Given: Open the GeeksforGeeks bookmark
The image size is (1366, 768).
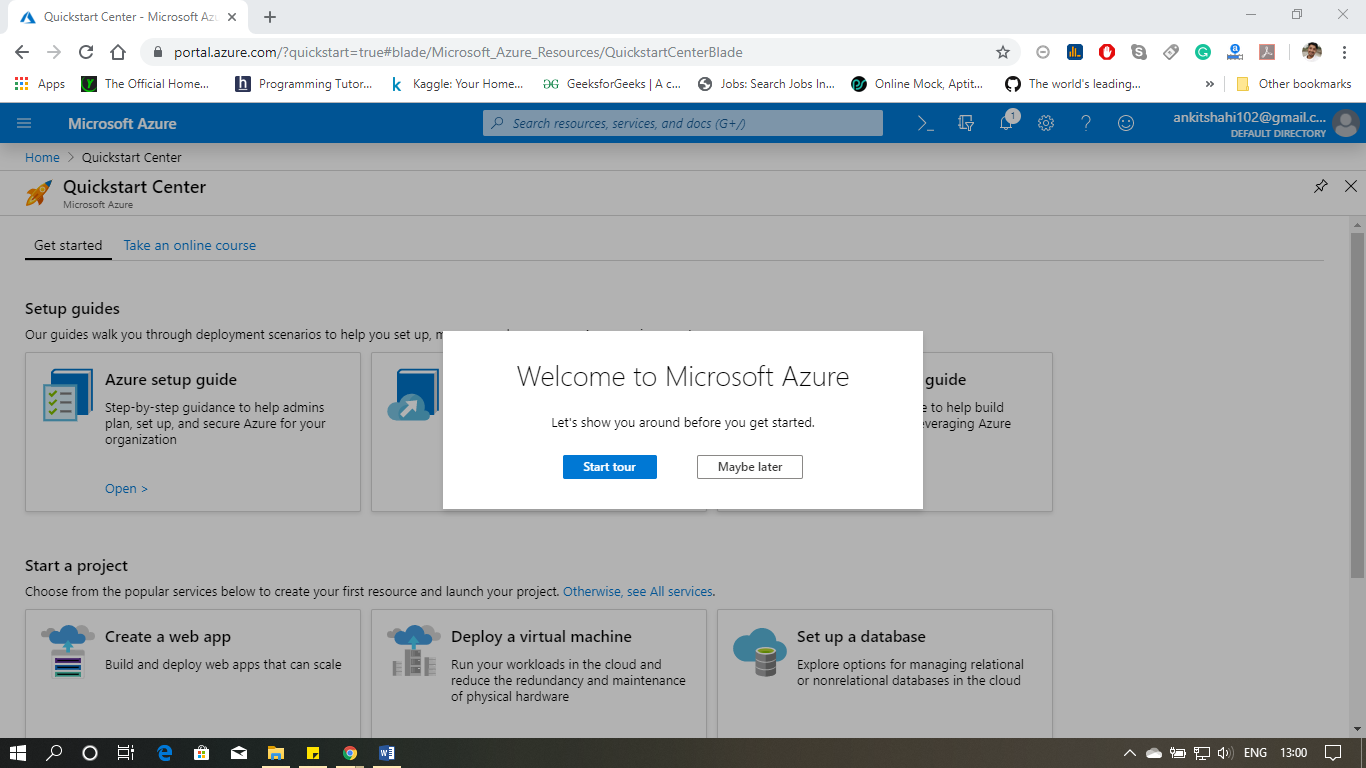Looking at the screenshot, I should 612,84.
